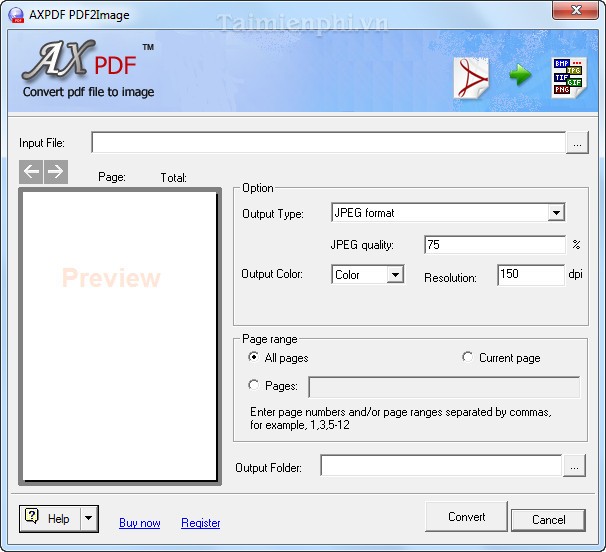Browse for the output folder
606x552 pixels.
coord(574,466)
